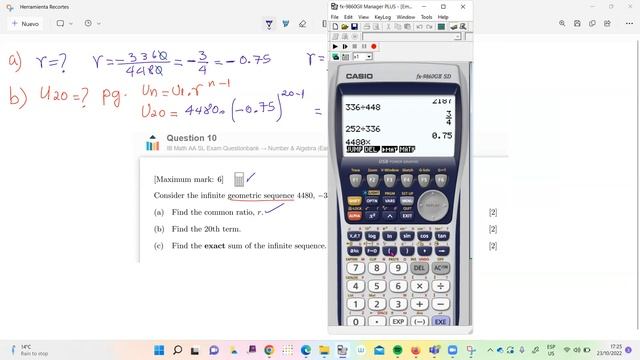Click the calculator decimal point key
640x360 pixels.
pyautogui.click(x=377, y=322)
